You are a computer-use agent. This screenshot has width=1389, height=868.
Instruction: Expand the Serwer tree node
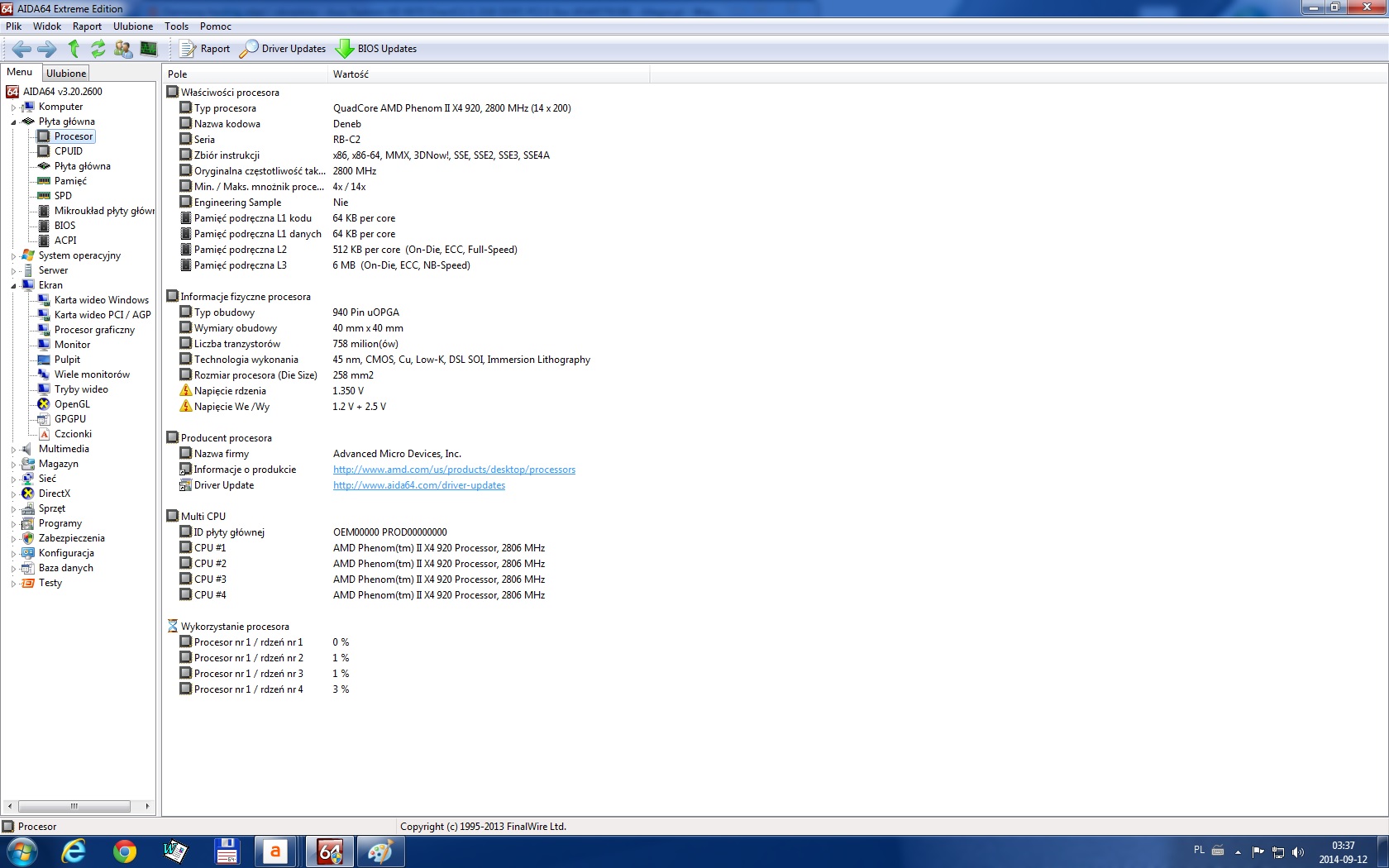(x=13, y=271)
